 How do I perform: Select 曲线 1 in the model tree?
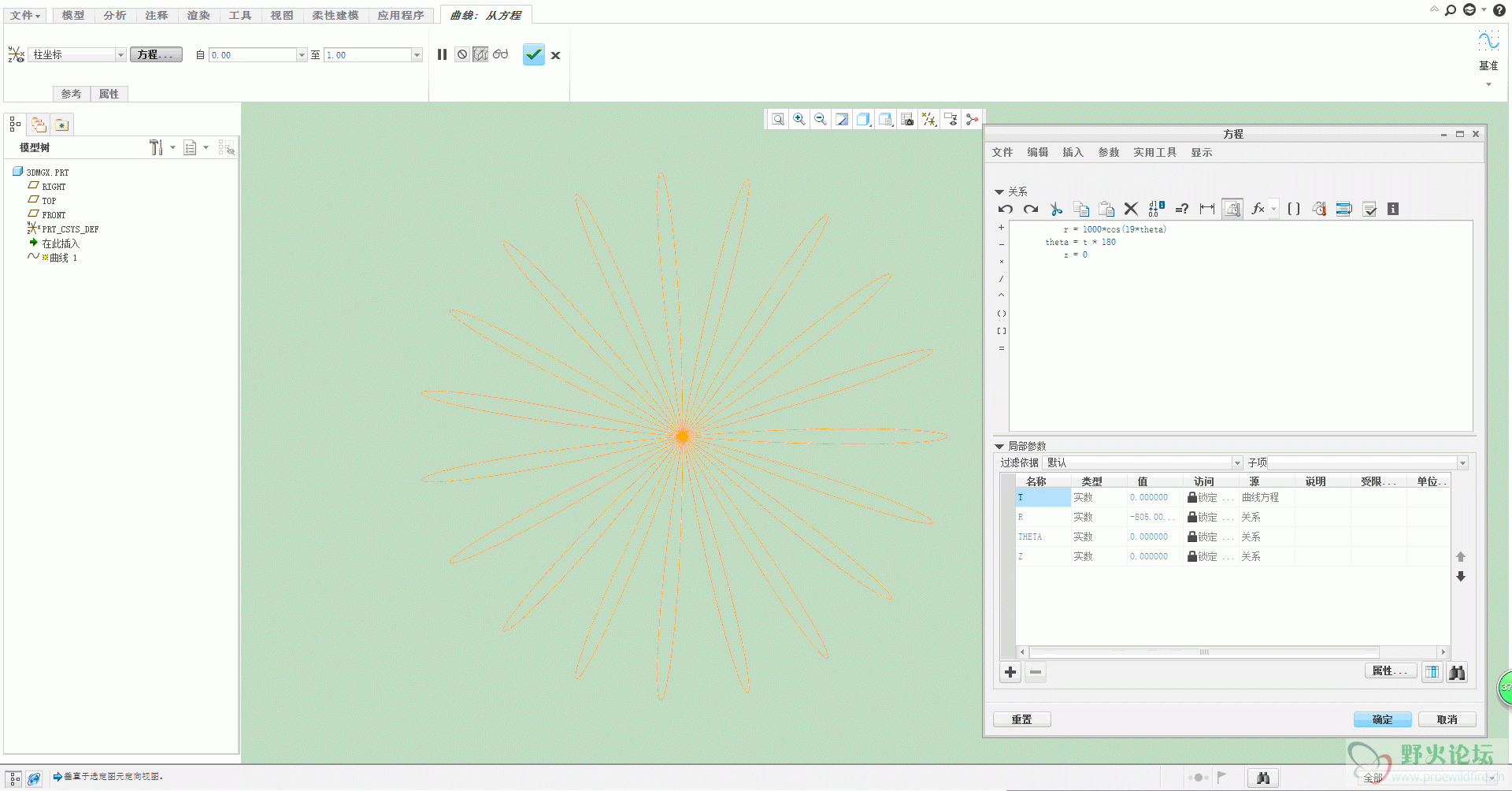(53, 258)
